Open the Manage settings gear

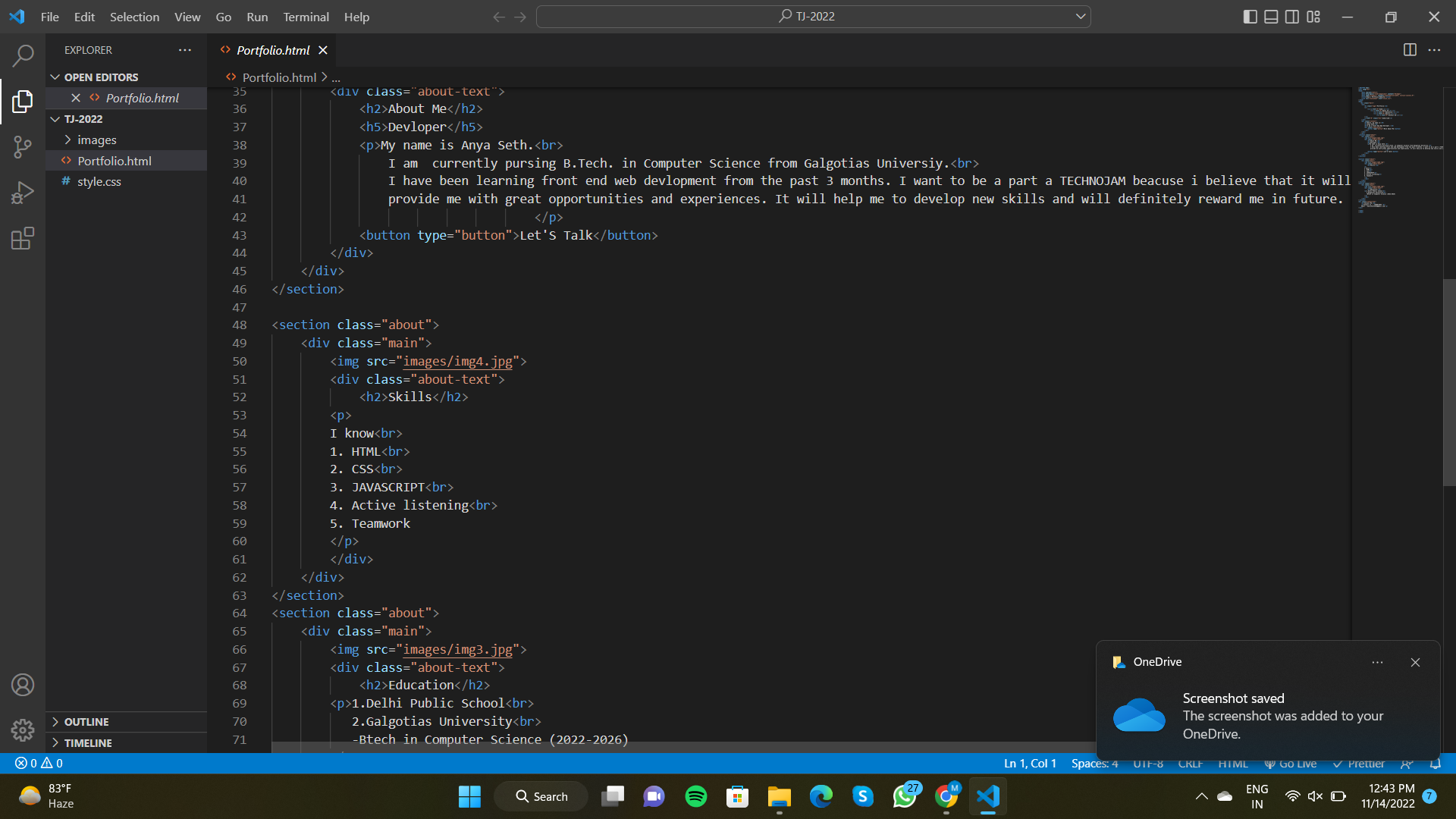(23, 730)
